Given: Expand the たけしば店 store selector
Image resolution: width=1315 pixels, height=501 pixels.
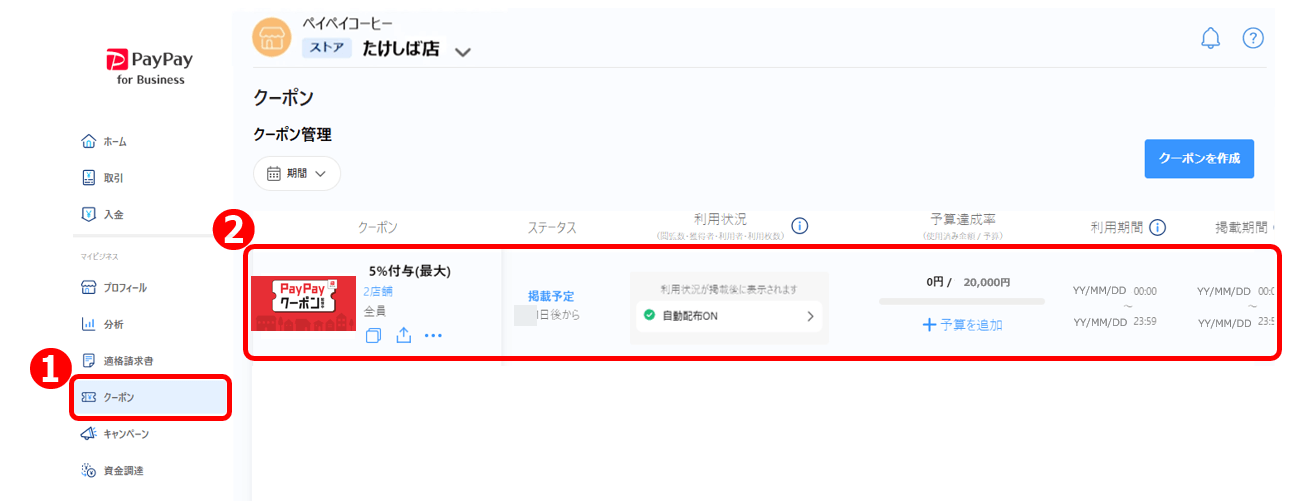Looking at the screenshot, I should [461, 51].
